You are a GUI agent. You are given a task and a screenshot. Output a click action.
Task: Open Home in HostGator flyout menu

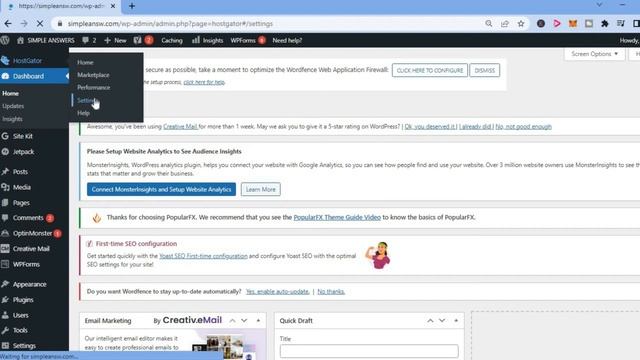click(85, 62)
